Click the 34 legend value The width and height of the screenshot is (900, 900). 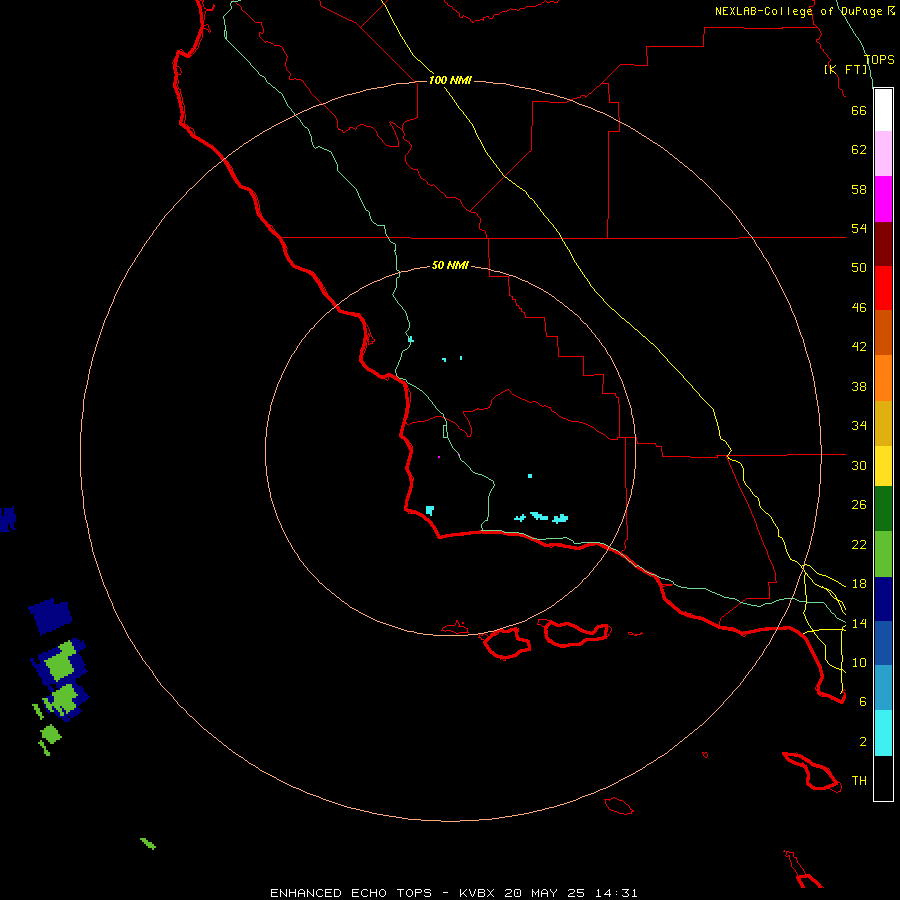[x=859, y=426]
